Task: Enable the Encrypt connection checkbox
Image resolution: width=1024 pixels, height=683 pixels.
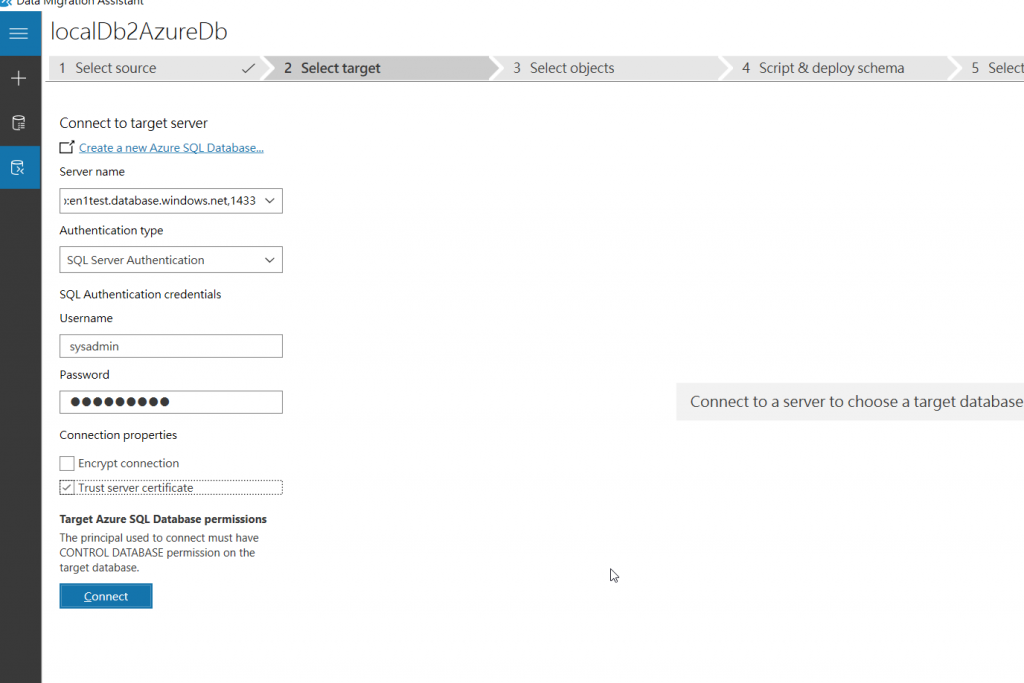Action: click(67, 464)
